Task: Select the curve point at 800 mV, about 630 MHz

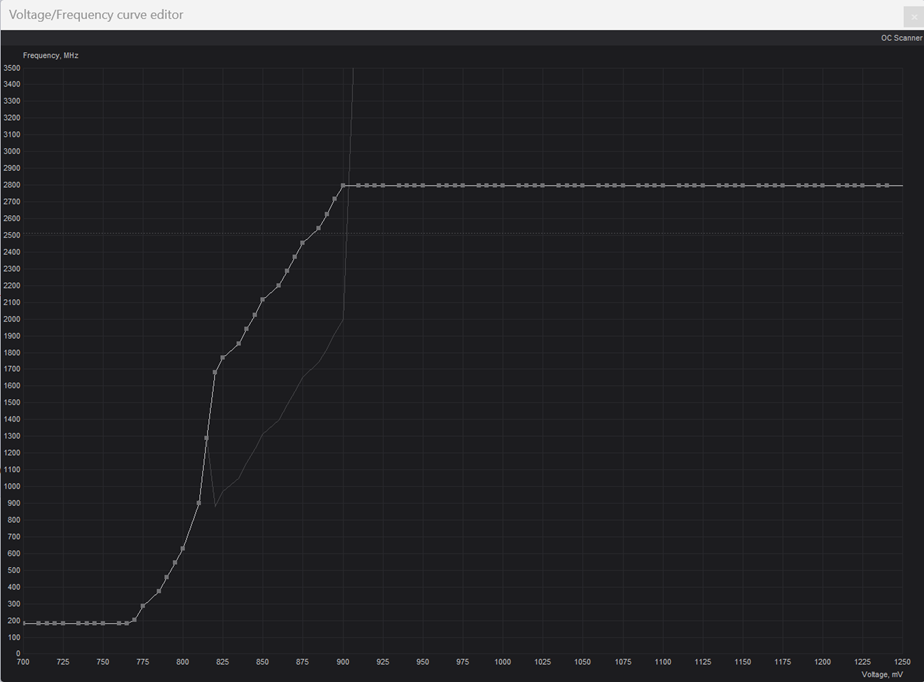Action: [x=183, y=548]
